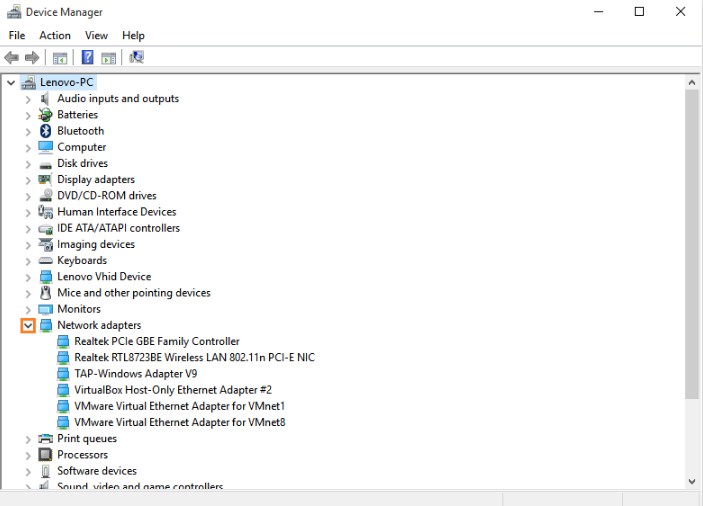Click the Keyboards category icon
The height and width of the screenshot is (506, 703).
coord(45,260)
